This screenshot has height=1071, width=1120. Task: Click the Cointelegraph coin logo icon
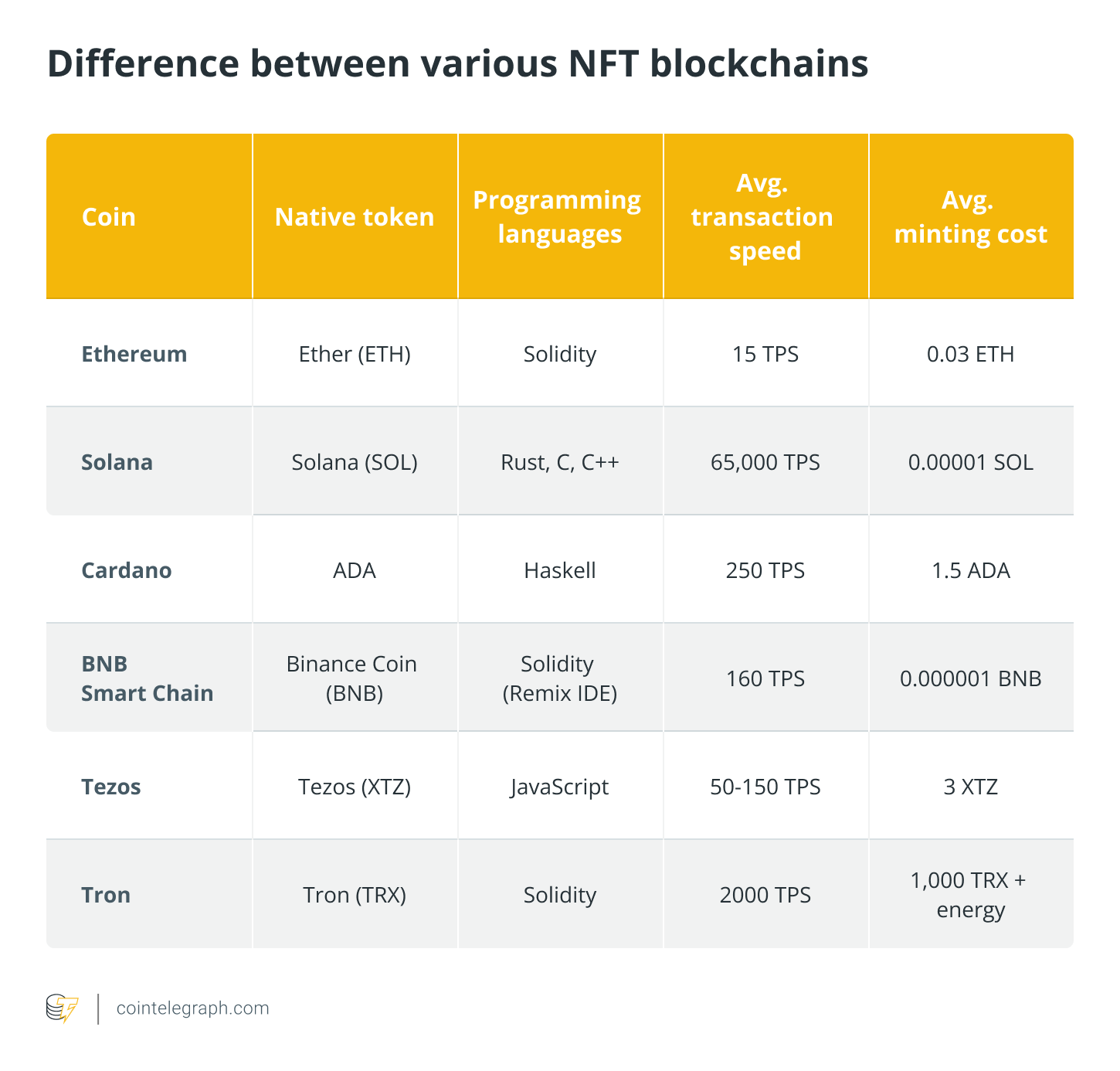coord(62,1008)
